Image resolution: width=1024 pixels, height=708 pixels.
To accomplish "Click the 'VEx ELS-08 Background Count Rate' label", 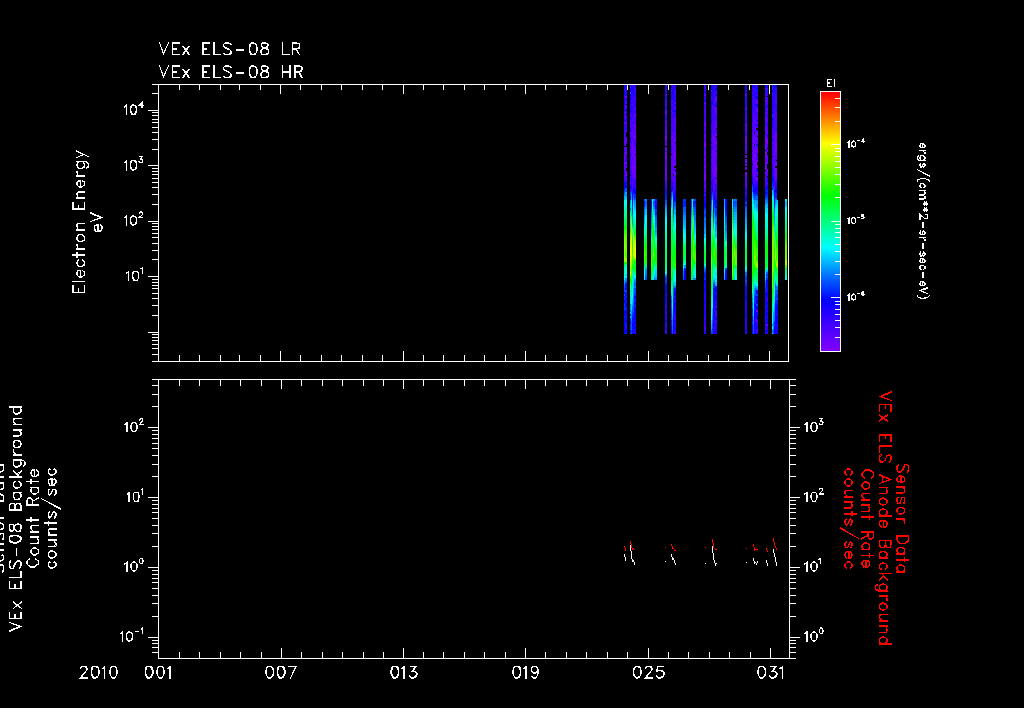I will (x=24, y=519).
